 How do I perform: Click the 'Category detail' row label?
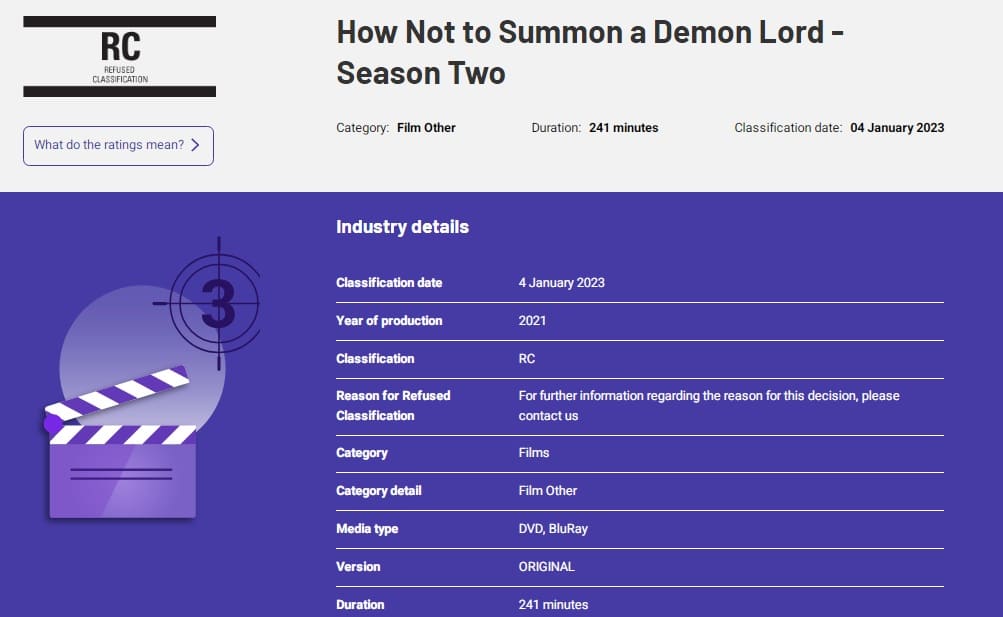[x=379, y=491]
